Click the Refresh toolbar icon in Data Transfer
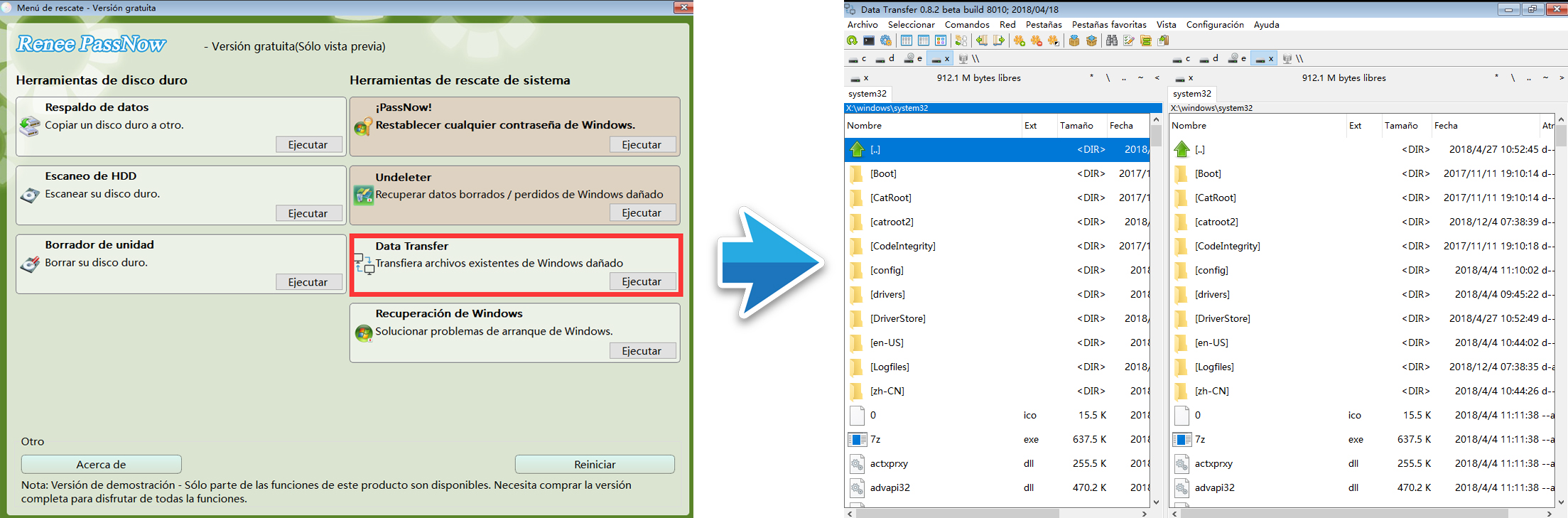 [x=852, y=41]
